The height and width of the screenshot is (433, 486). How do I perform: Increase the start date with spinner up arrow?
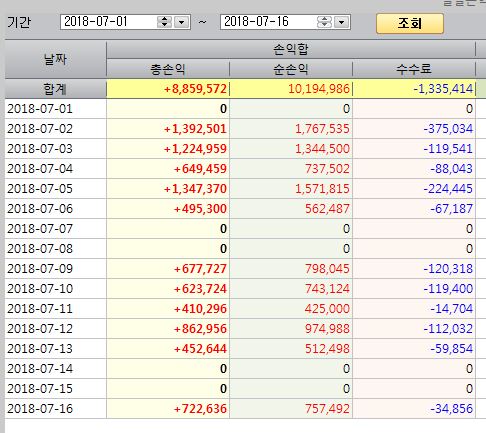point(164,19)
